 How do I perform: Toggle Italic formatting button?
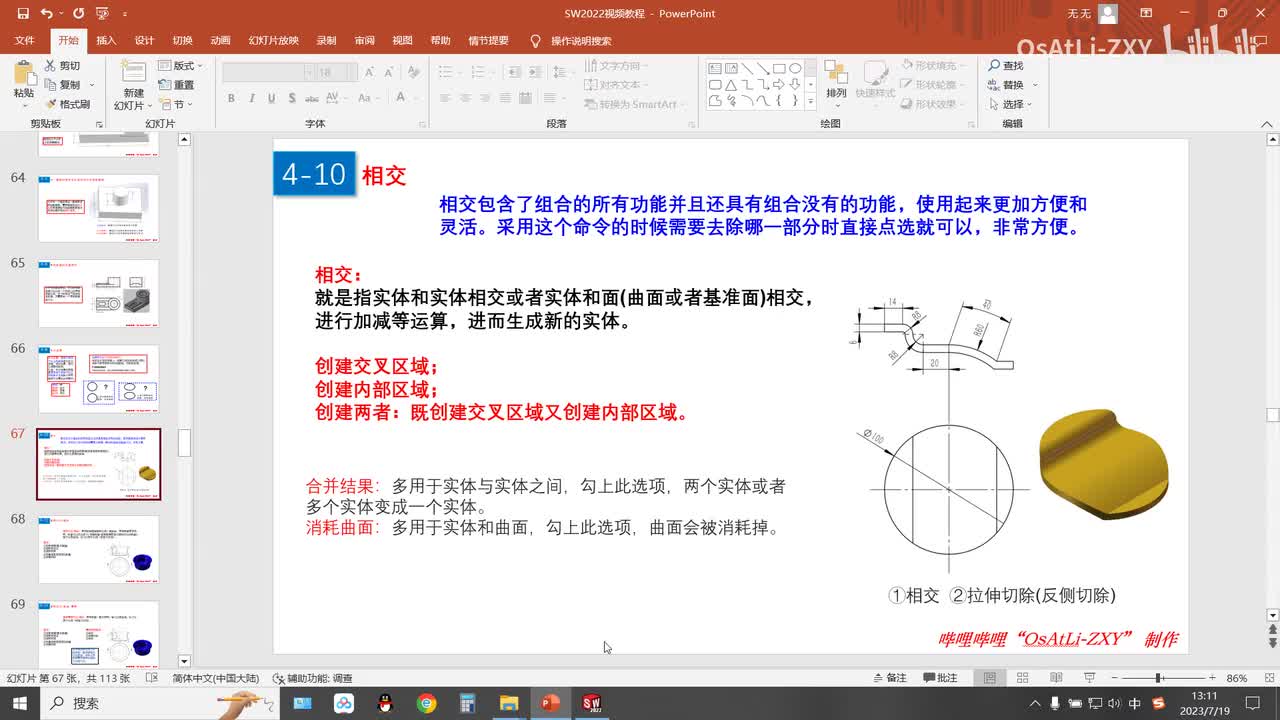pos(251,98)
